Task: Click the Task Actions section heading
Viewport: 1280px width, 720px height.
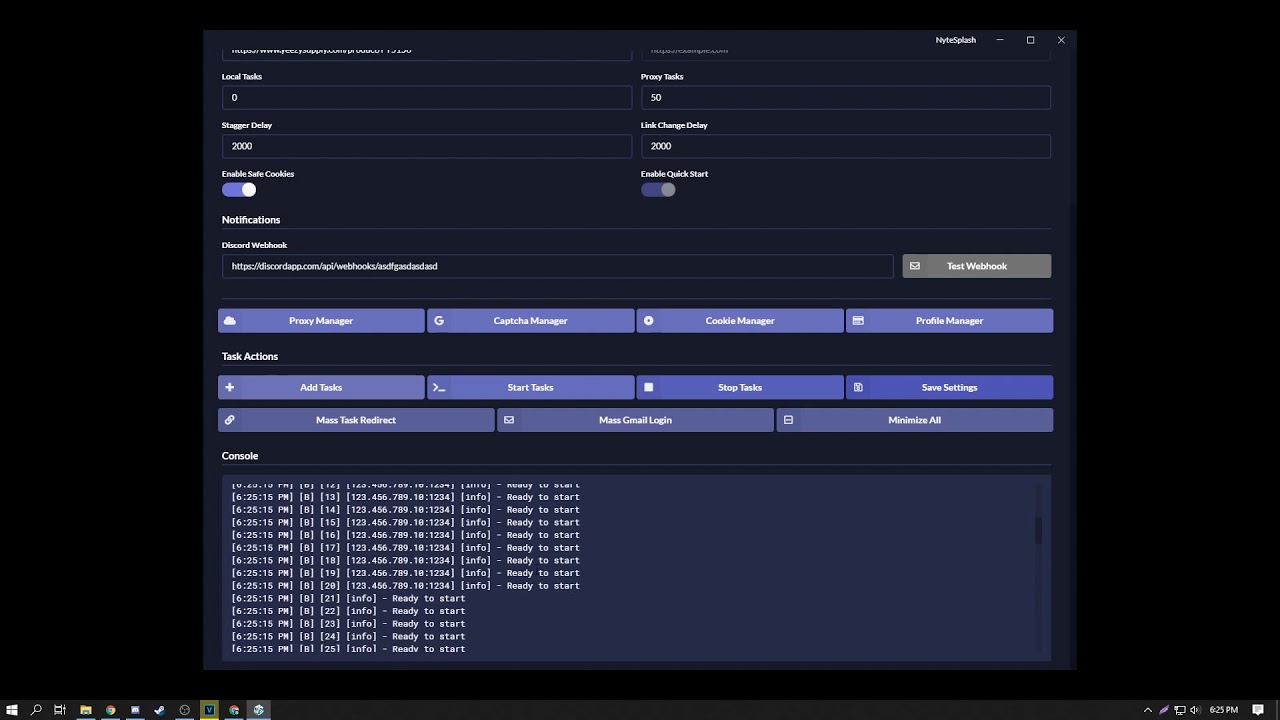Action: pos(250,356)
